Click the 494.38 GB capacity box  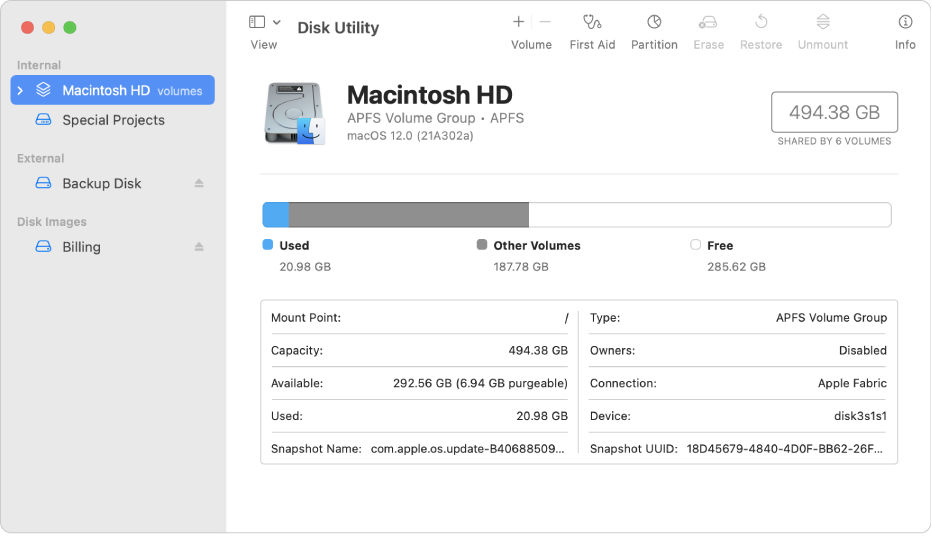coord(834,113)
